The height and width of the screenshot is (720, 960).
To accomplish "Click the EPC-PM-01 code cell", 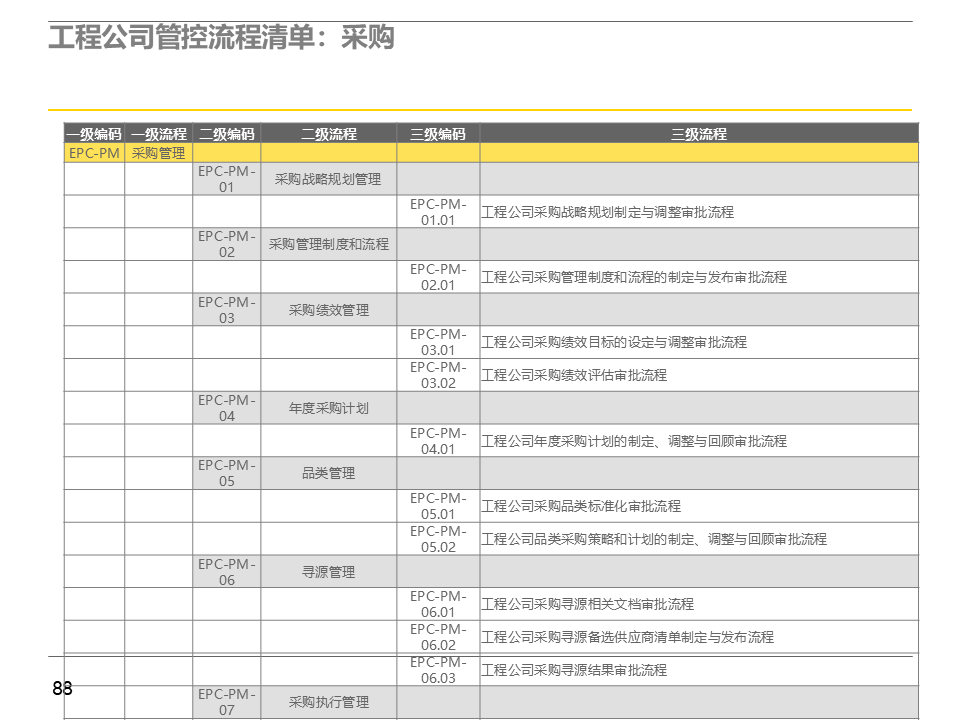I will point(227,179).
